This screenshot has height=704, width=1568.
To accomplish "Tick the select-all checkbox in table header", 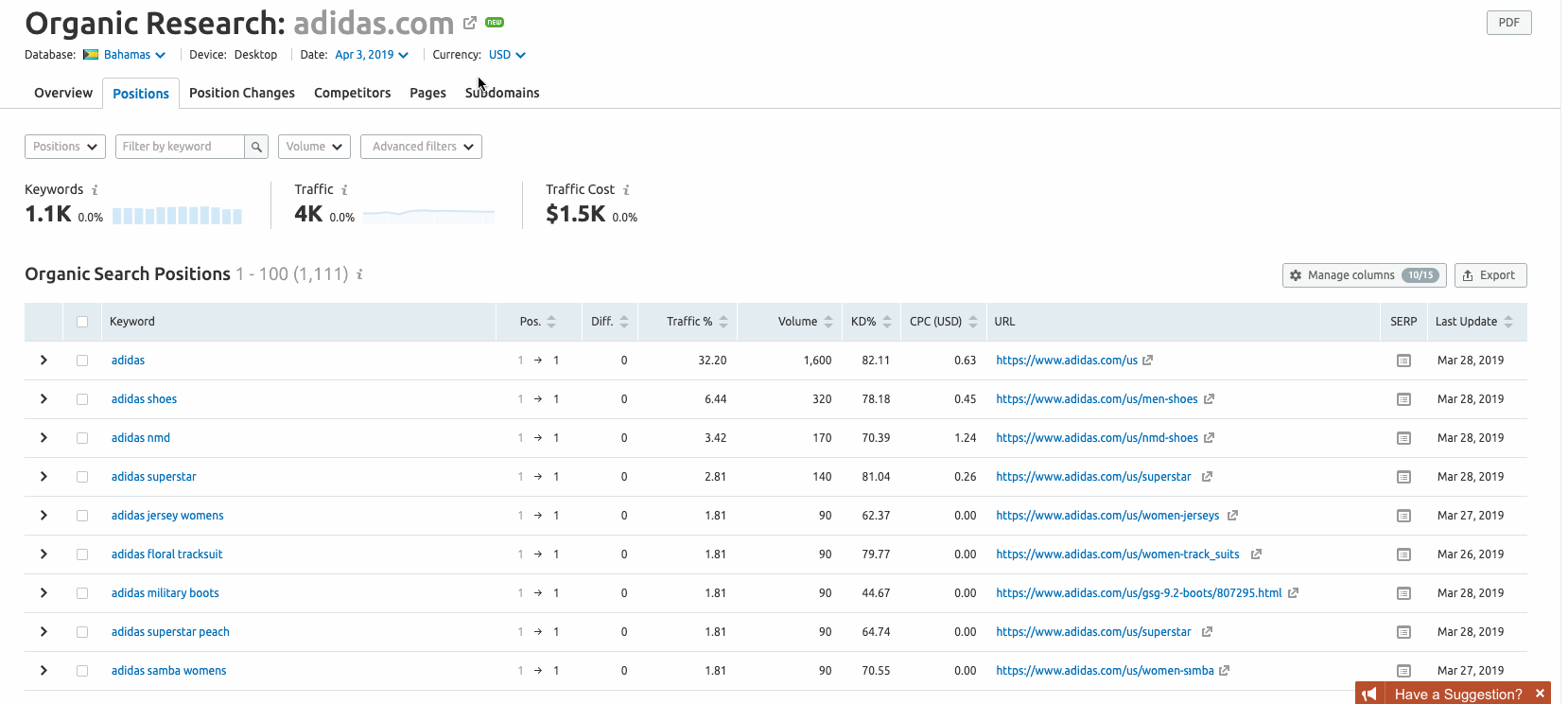I will 82,322.
